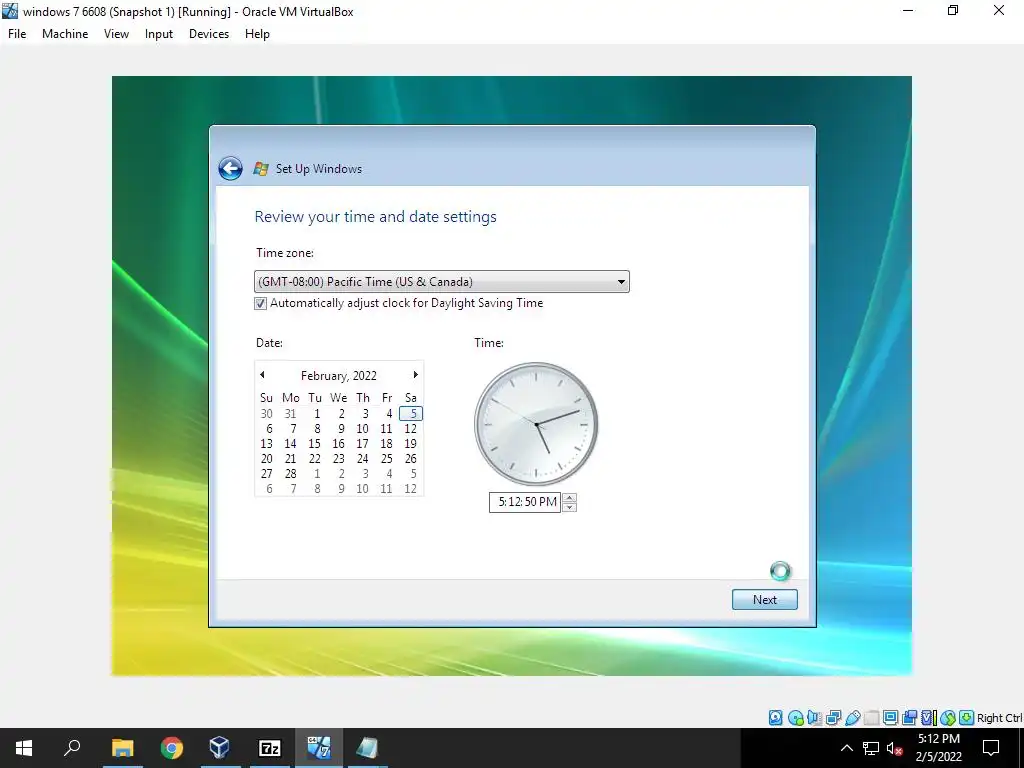This screenshot has height=768, width=1024.
Task: Launch Google Chrome from the taskbar
Action: 171,748
